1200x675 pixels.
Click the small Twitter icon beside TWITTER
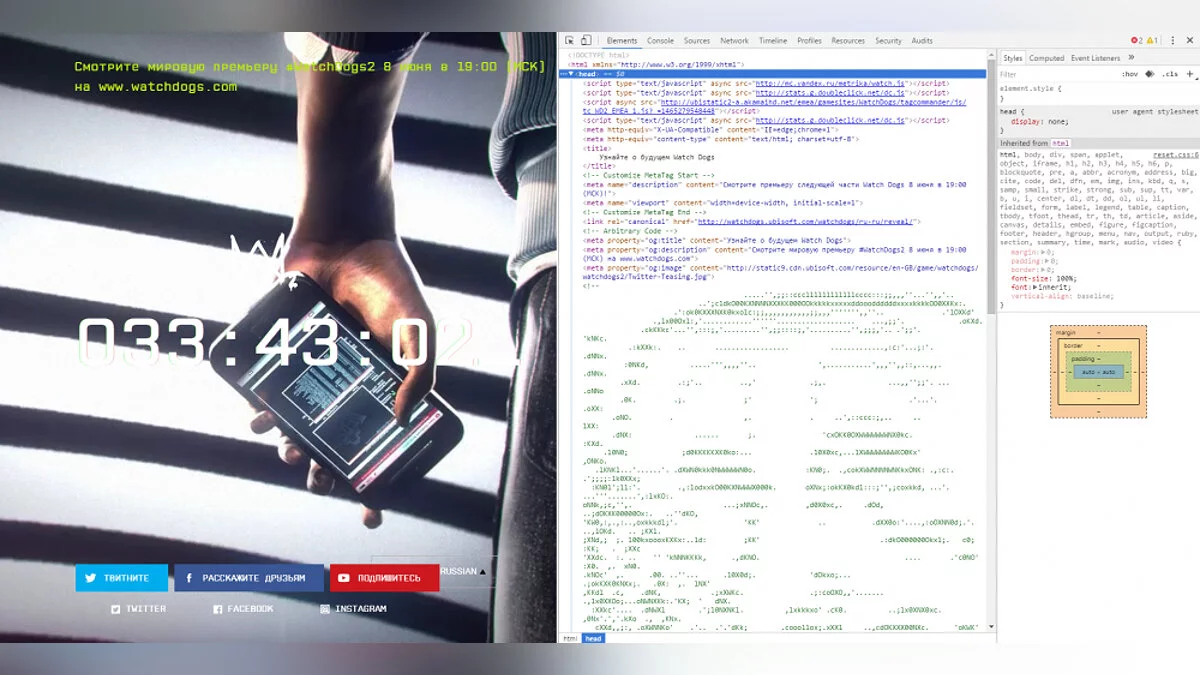(x=116, y=609)
